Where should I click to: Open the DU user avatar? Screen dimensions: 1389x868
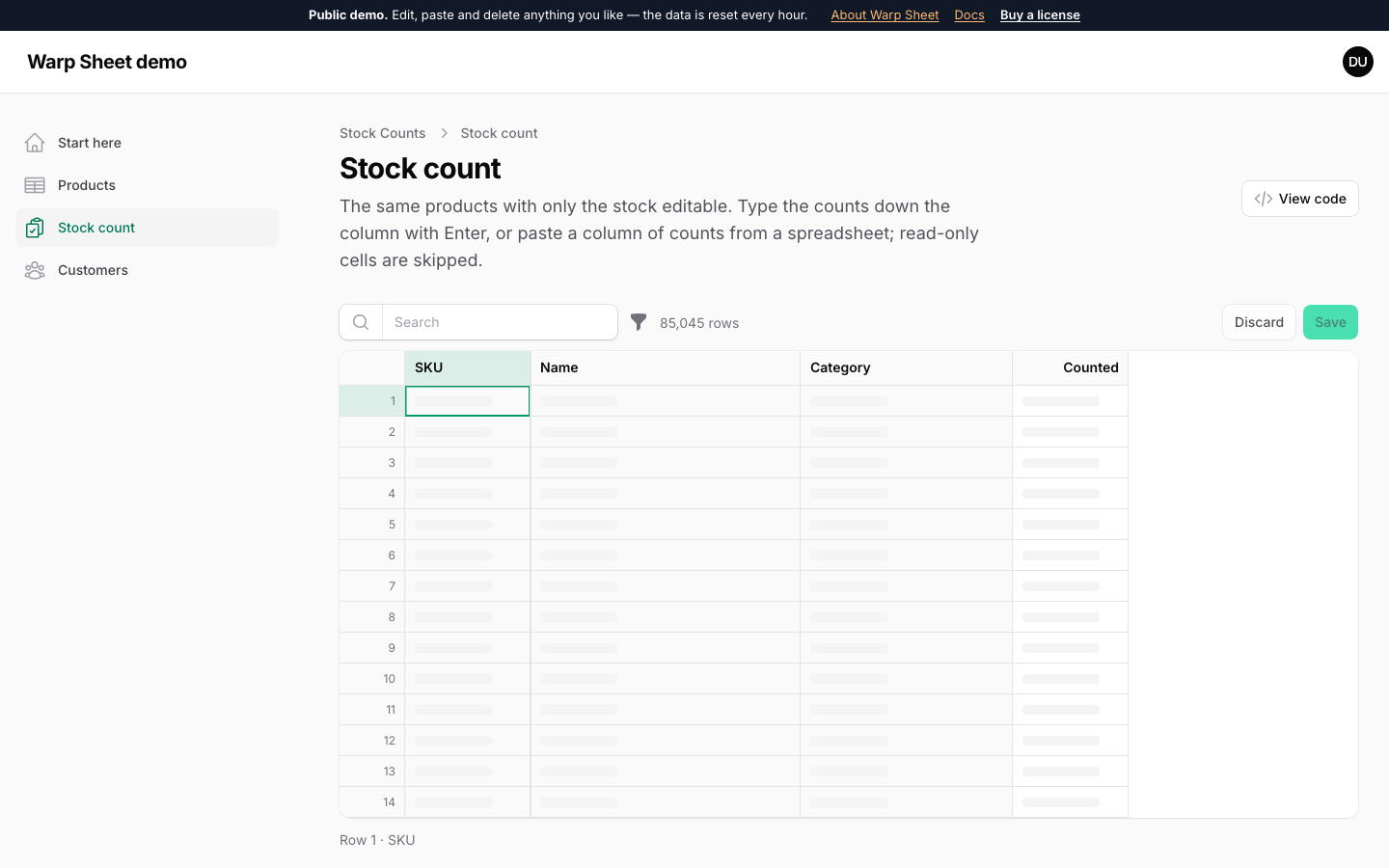click(x=1358, y=62)
